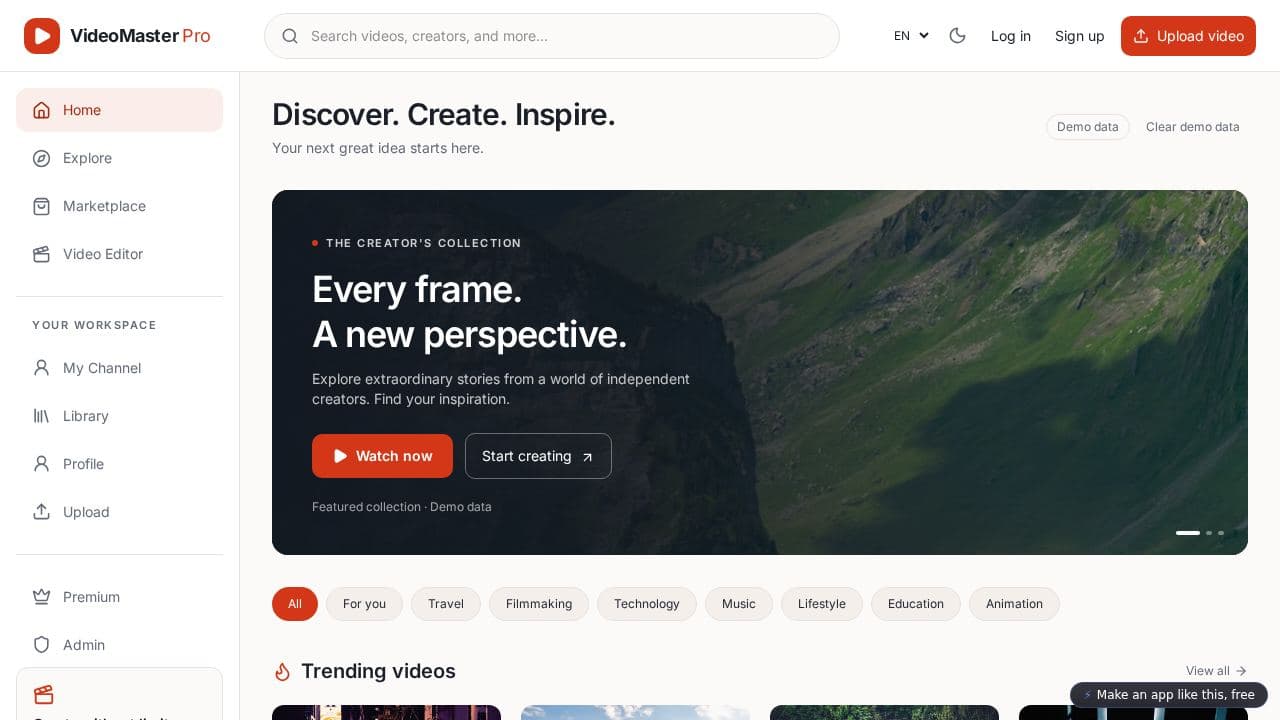Viewport: 1280px width, 720px height.
Task: Open the Premium label in sidebar
Action: point(91,597)
